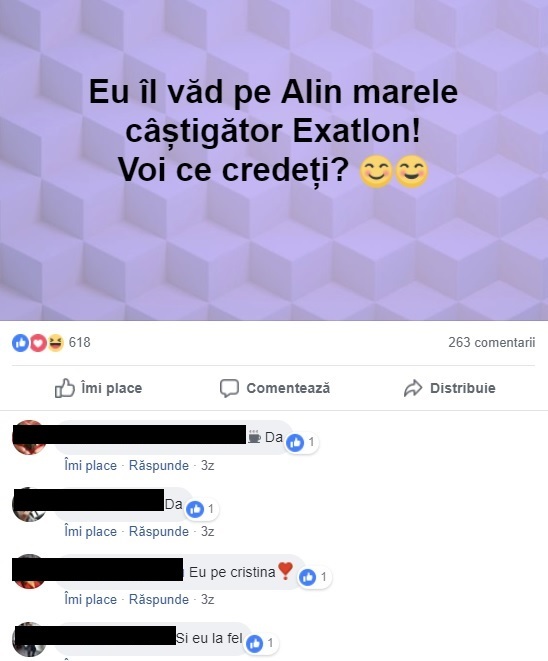
Task: Click the thumbs-up icon on Îmi place button
Action: 64,388
